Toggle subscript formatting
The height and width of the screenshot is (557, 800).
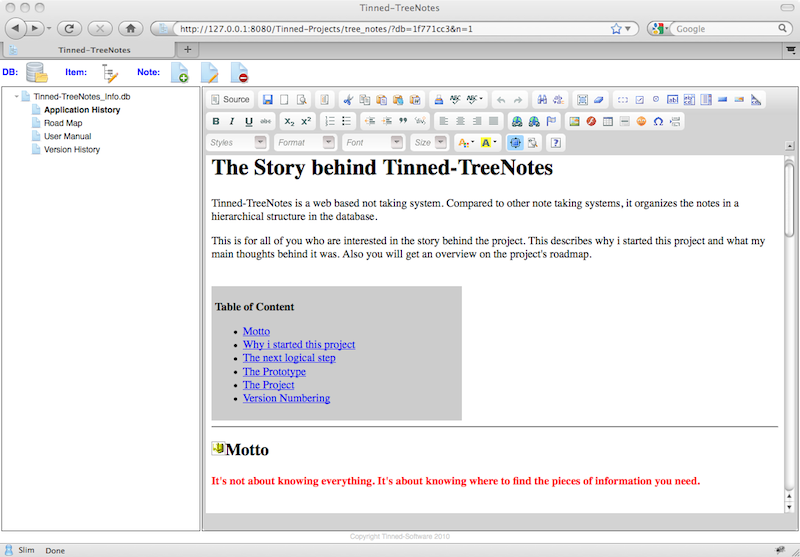[x=289, y=121]
